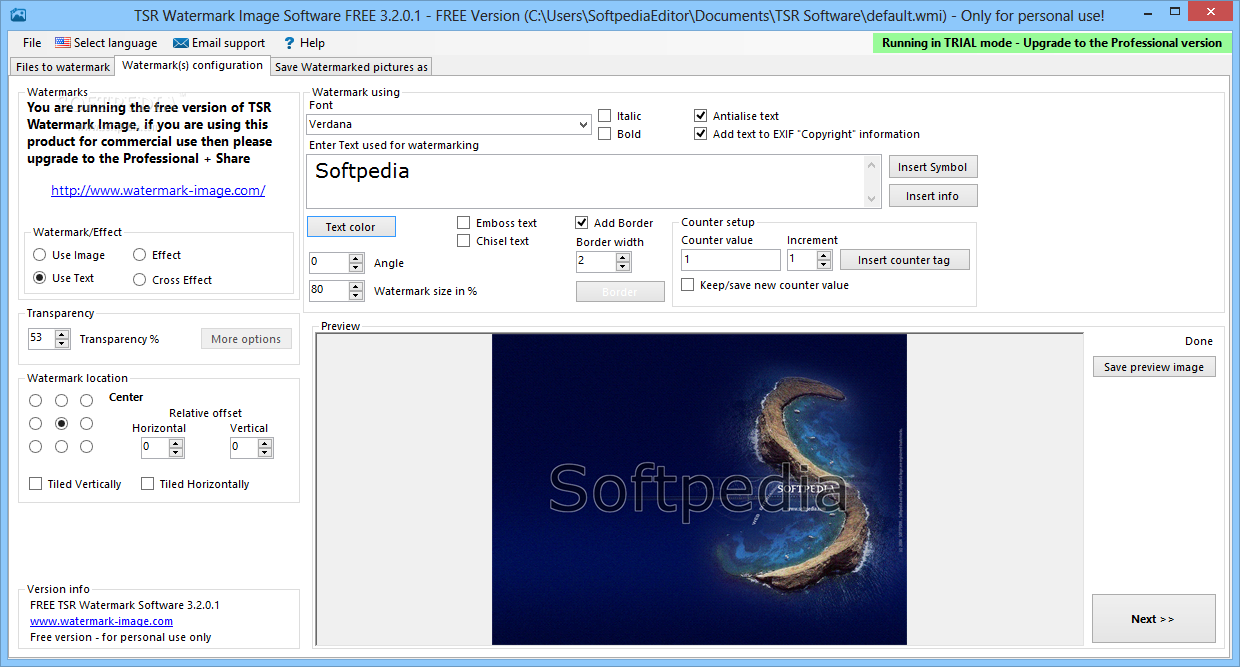Click the Insert Symbol button
Viewport: 1240px width, 667px height.
(933, 167)
